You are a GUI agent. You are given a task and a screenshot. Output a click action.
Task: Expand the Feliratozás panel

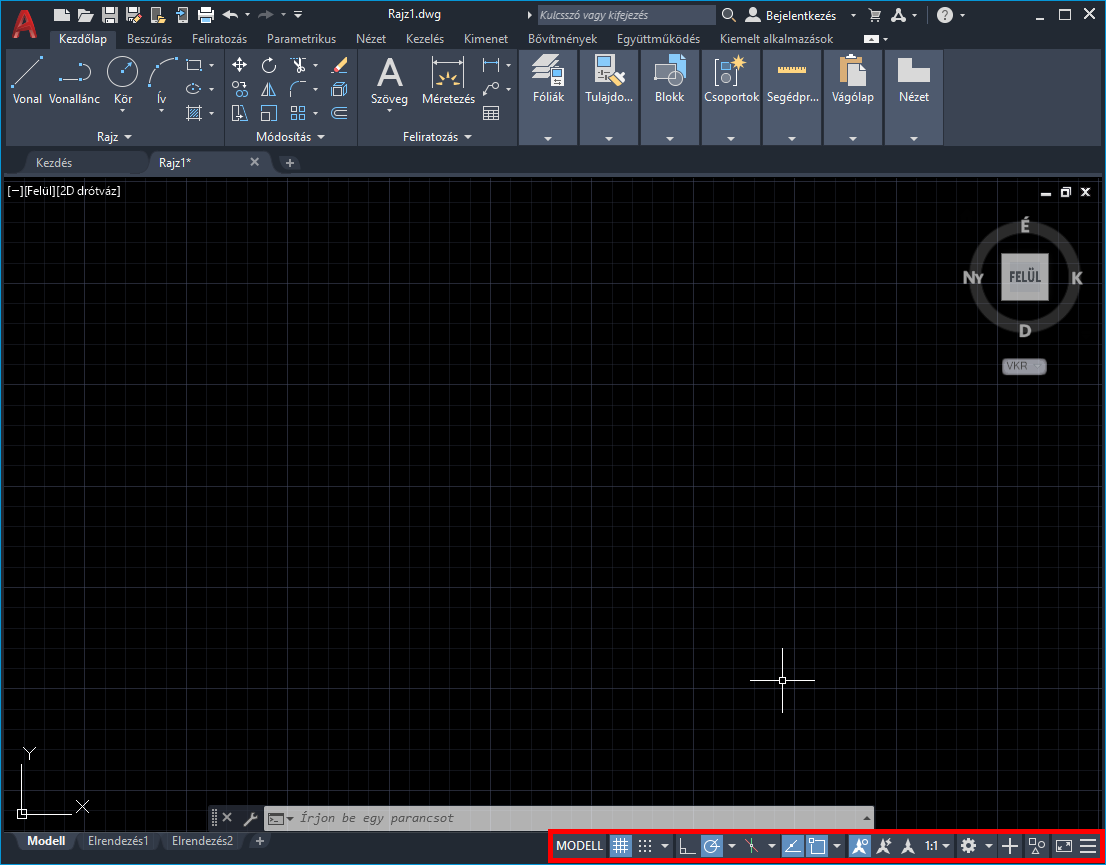point(437,137)
